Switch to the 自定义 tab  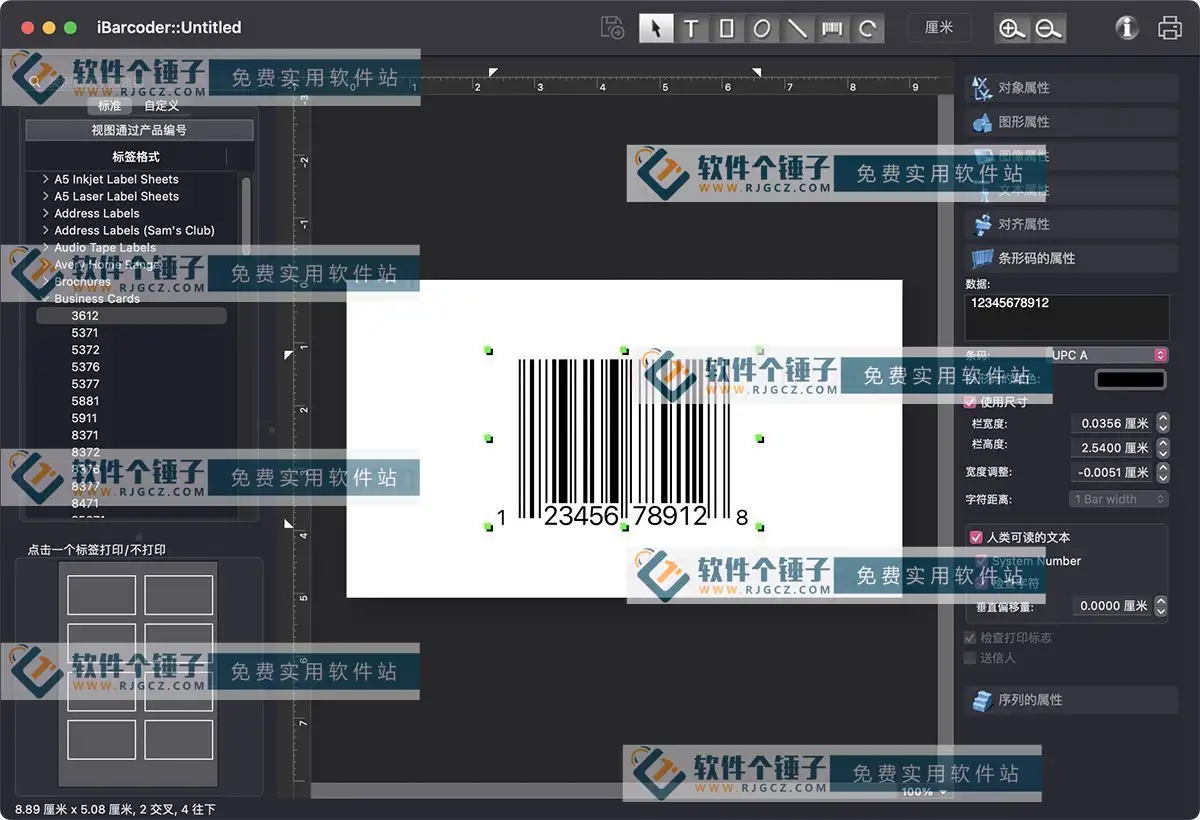[161, 105]
